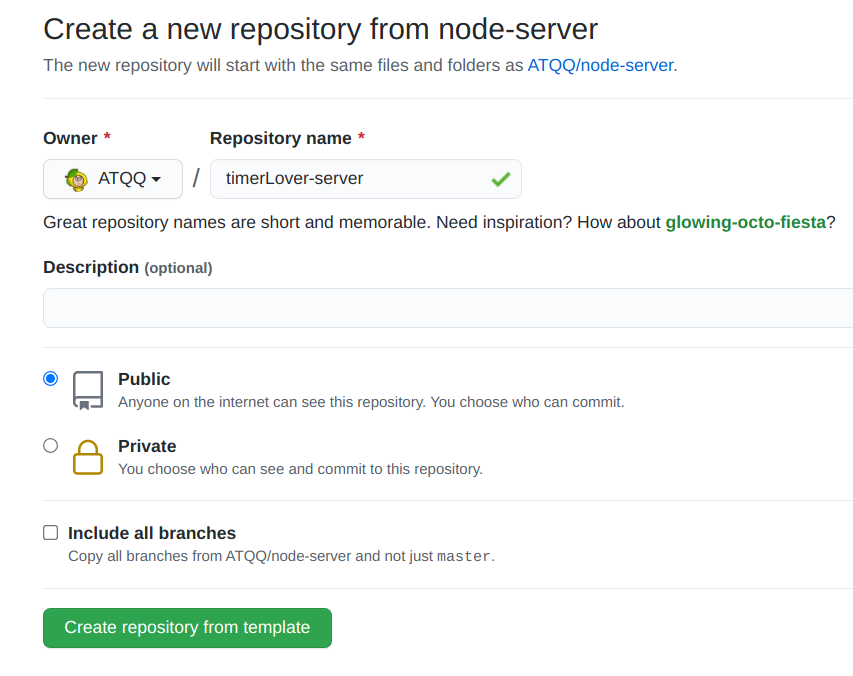
Task: Focus the Description text field
Action: coord(448,308)
